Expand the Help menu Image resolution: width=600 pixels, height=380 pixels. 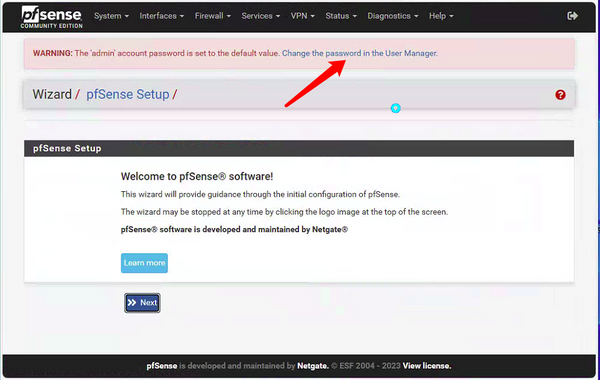441,16
